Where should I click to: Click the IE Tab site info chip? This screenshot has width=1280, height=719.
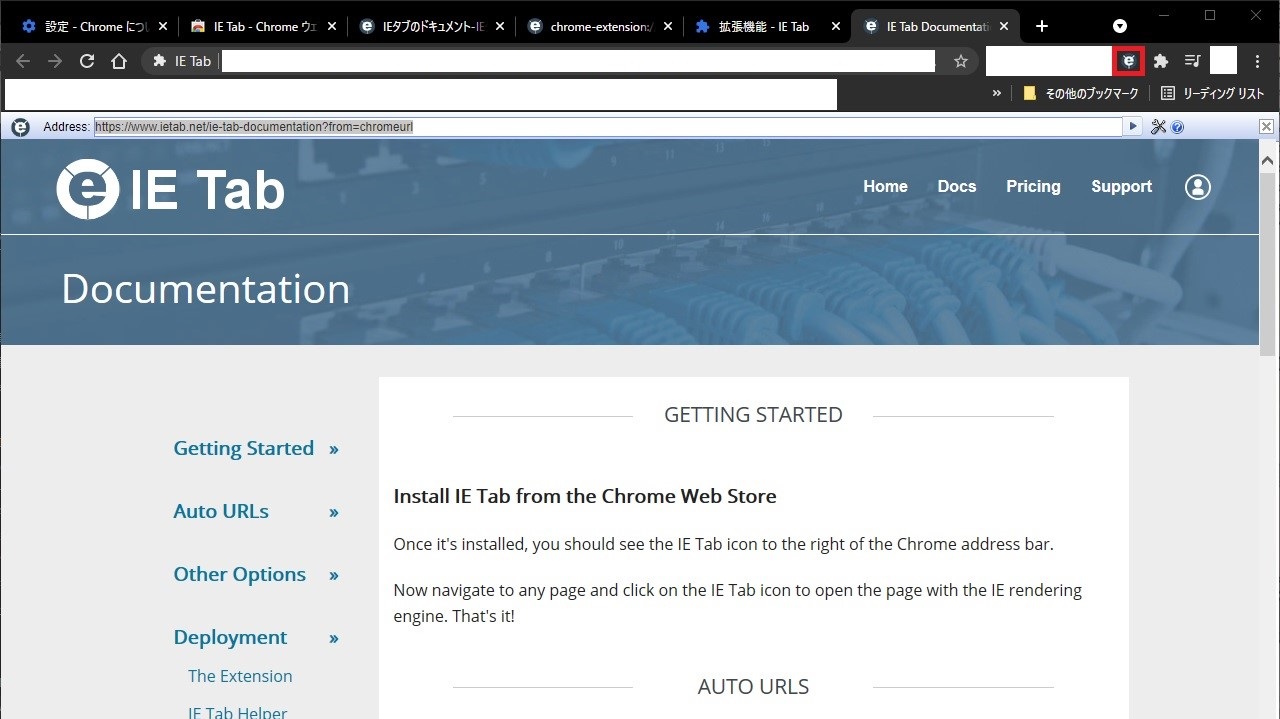(181, 61)
